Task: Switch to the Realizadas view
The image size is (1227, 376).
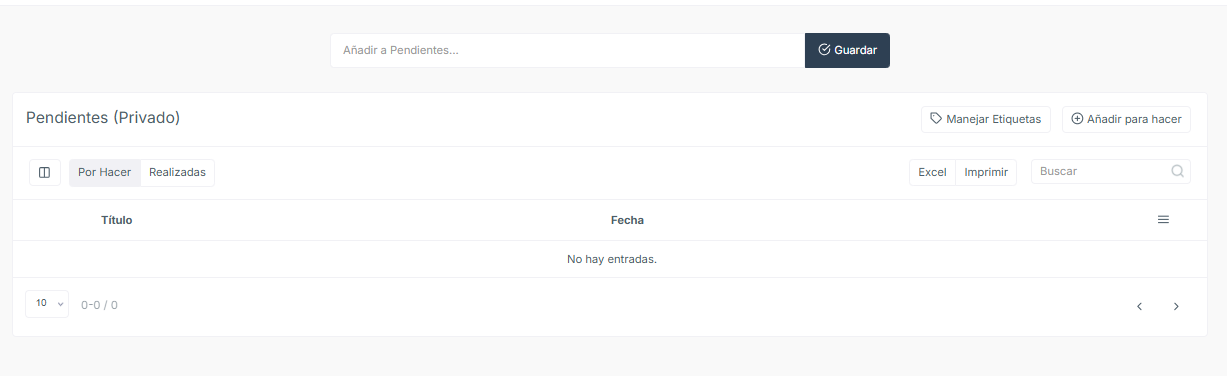Action: pyautogui.click(x=177, y=172)
